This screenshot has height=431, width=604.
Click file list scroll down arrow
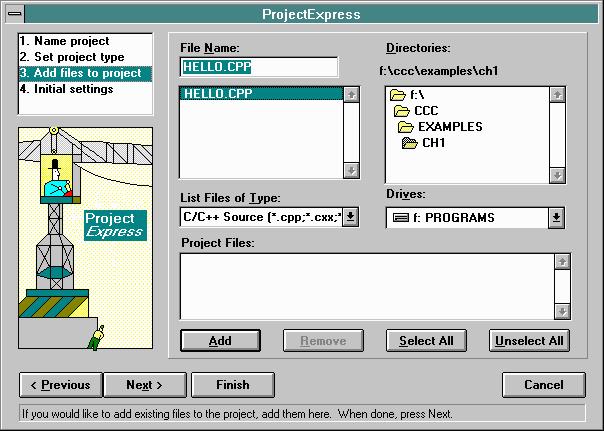tap(351, 170)
